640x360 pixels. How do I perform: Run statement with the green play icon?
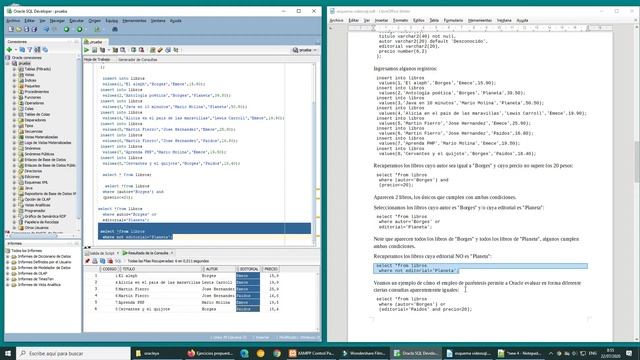tap(87, 50)
